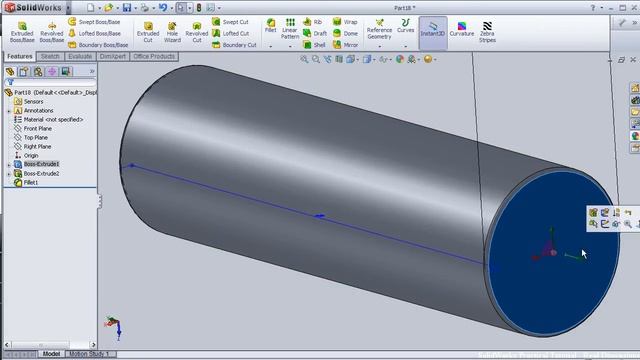
Task: Open the Hole Wizard
Action: [x=172, y=32]
